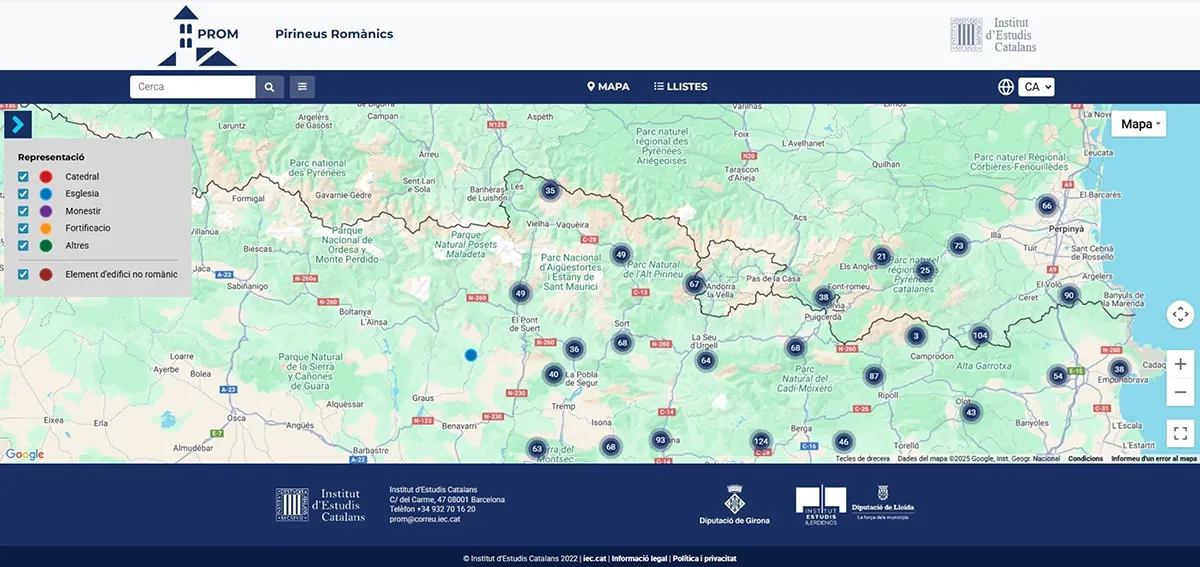The height and width of the screenshot is (567, 1200).
Task: Open the Política i privacitat link
Action: pyautogui.click(x=704, y=559)
